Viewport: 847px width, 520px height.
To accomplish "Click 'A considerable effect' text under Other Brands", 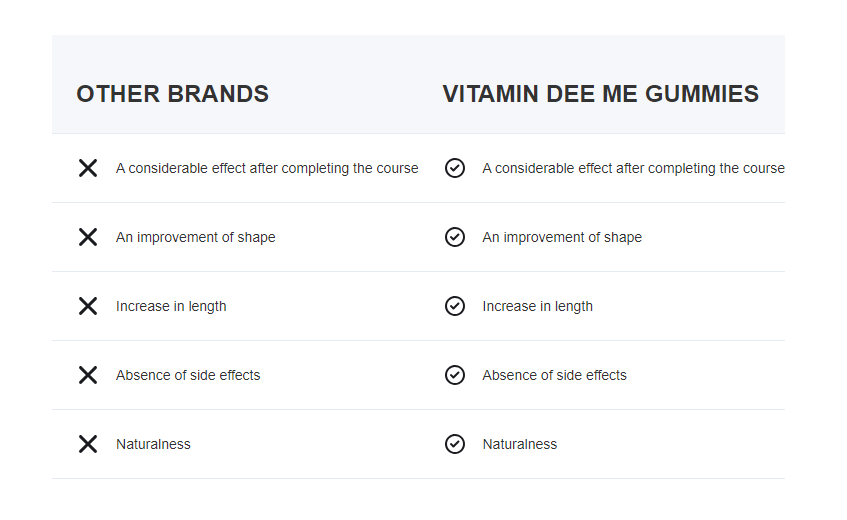I will (267, 168).
